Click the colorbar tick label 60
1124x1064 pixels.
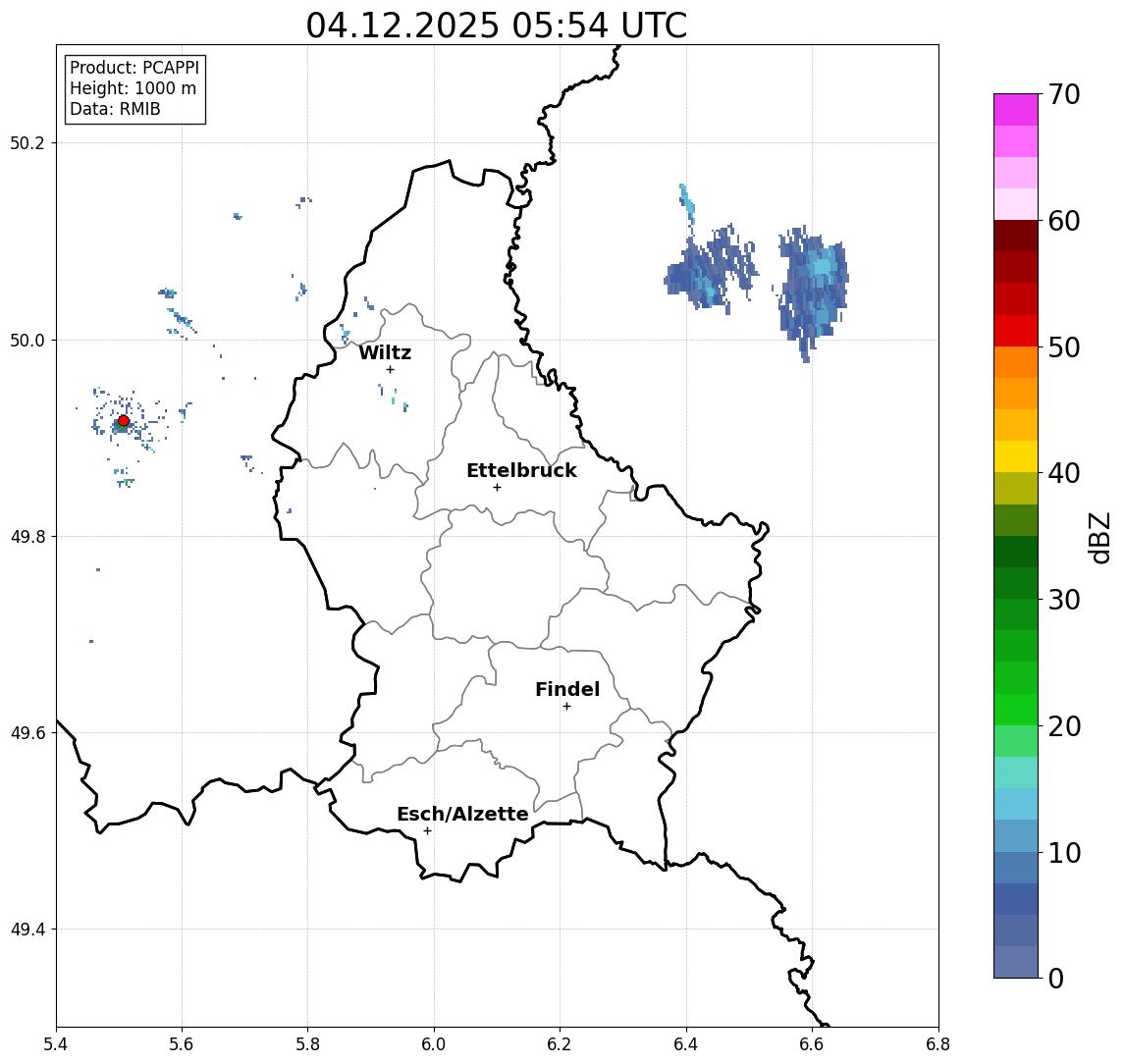(x=1064, y=221)
